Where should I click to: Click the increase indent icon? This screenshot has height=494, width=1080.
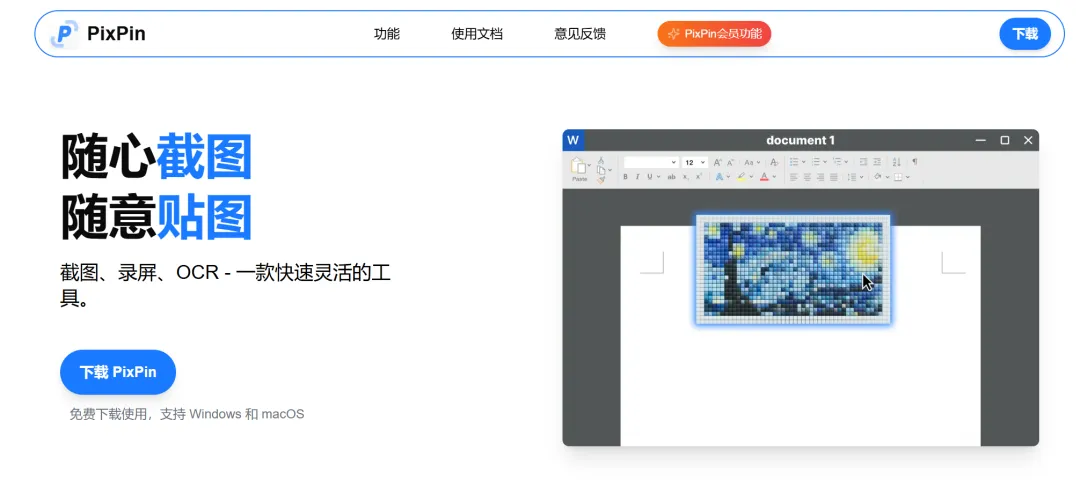pyautogui.click(x=877, y=162)
